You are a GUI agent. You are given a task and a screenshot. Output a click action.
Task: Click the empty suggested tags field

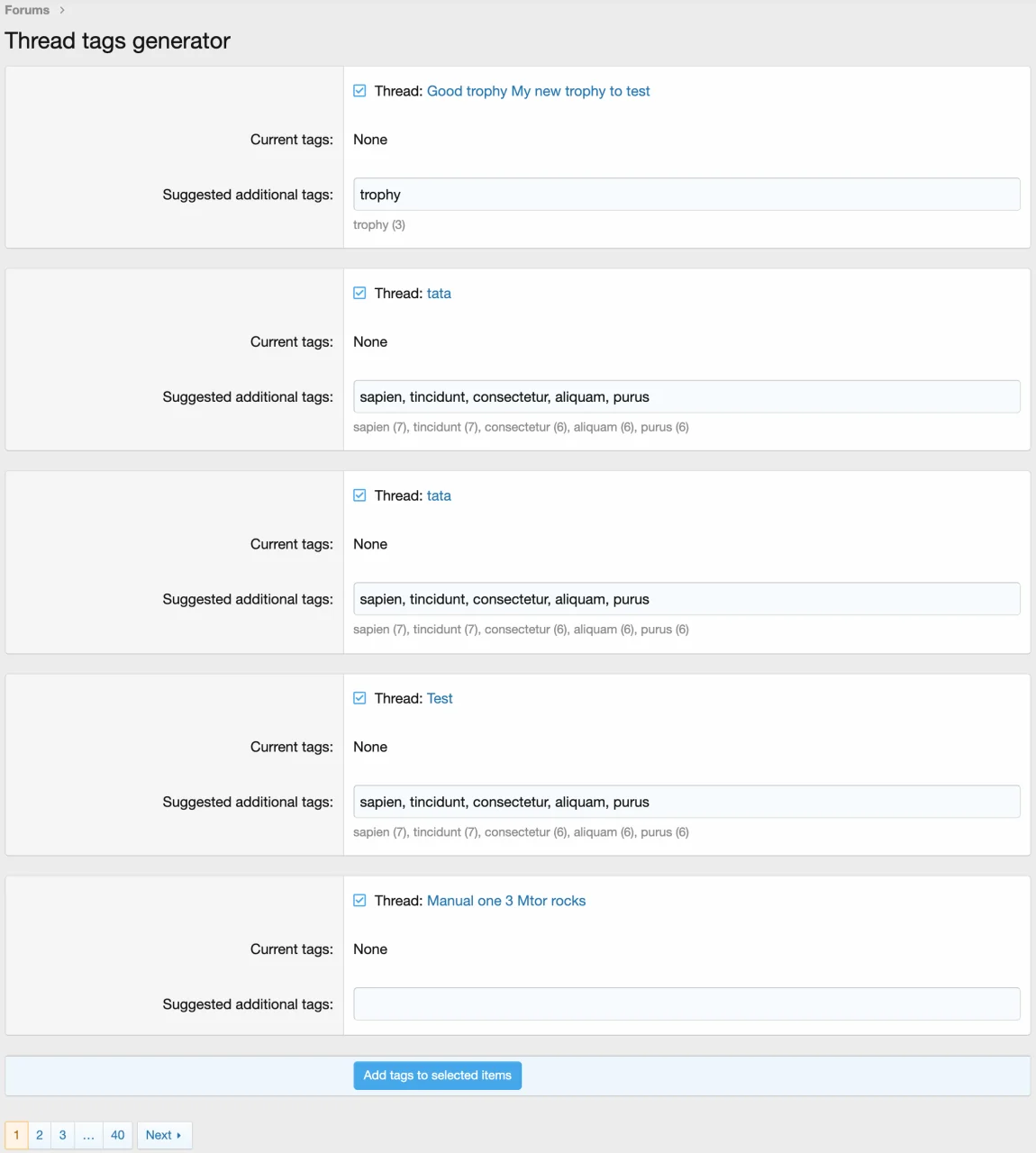coord(686,1004)
